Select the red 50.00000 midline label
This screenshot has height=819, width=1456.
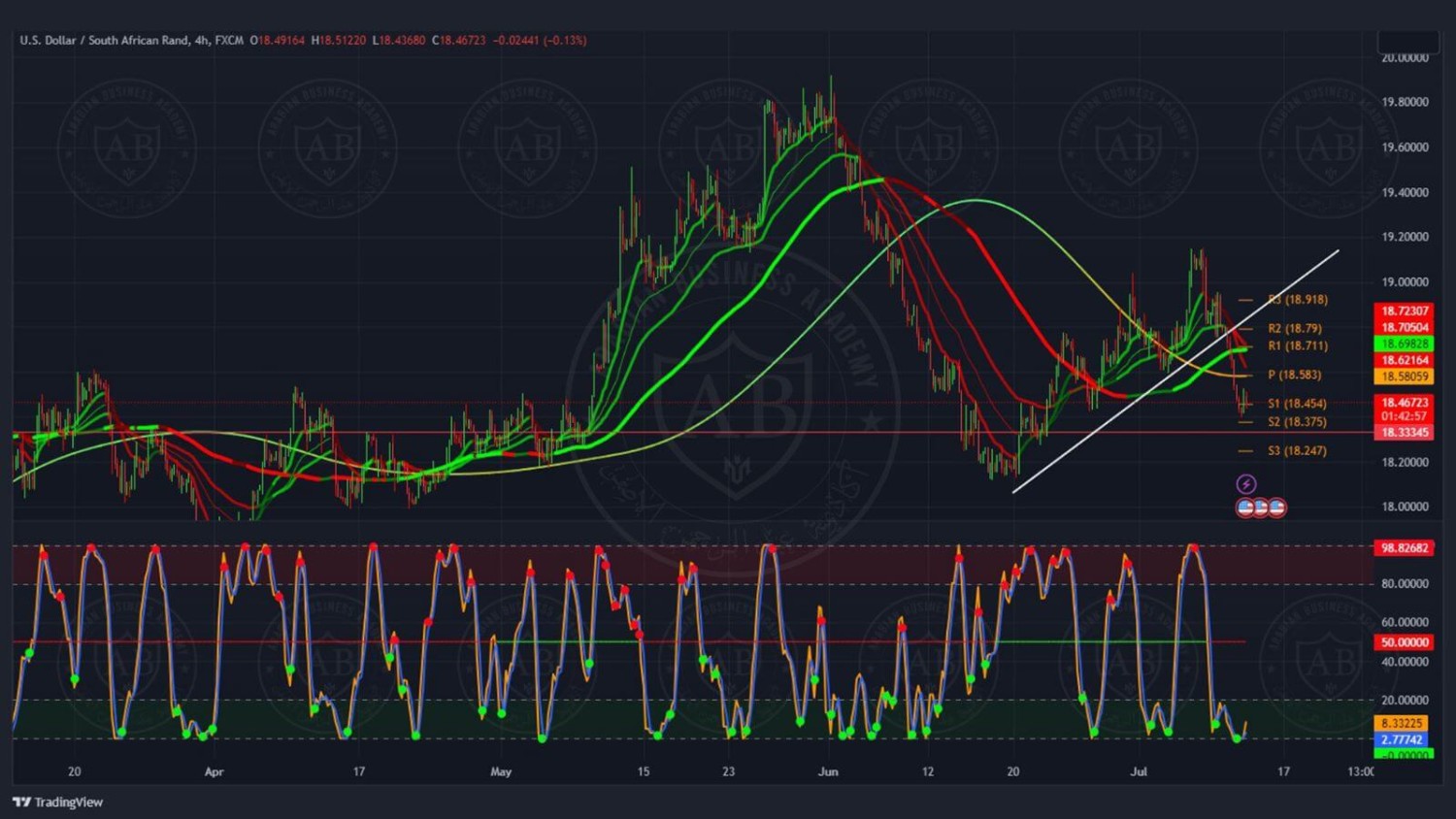1404,642
